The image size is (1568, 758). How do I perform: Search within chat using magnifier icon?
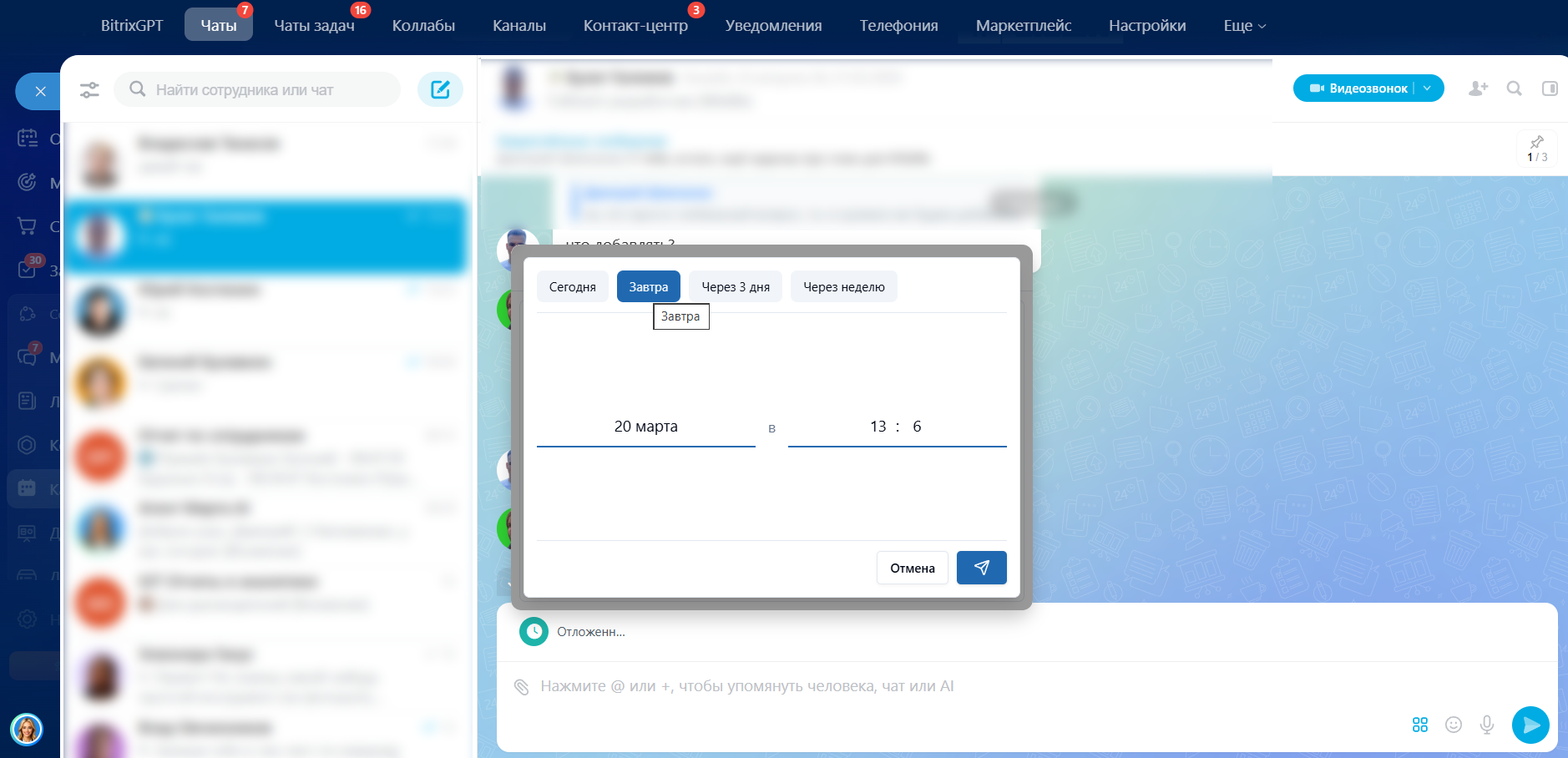[1514, 88]
